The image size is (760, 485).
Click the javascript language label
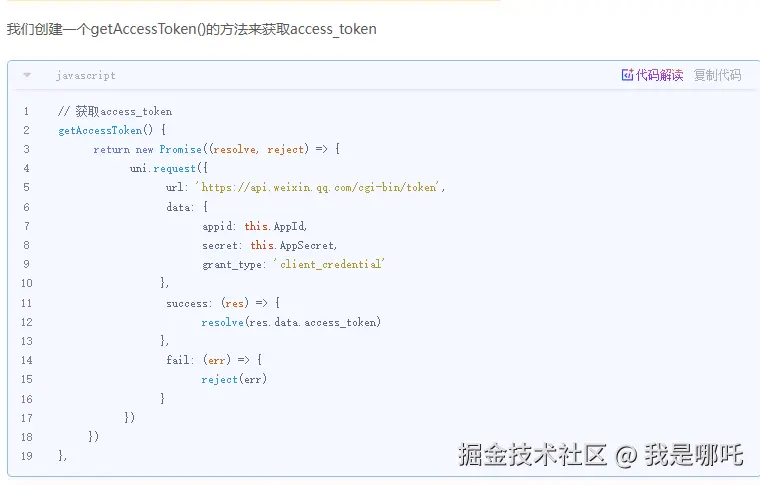[85, 75]
